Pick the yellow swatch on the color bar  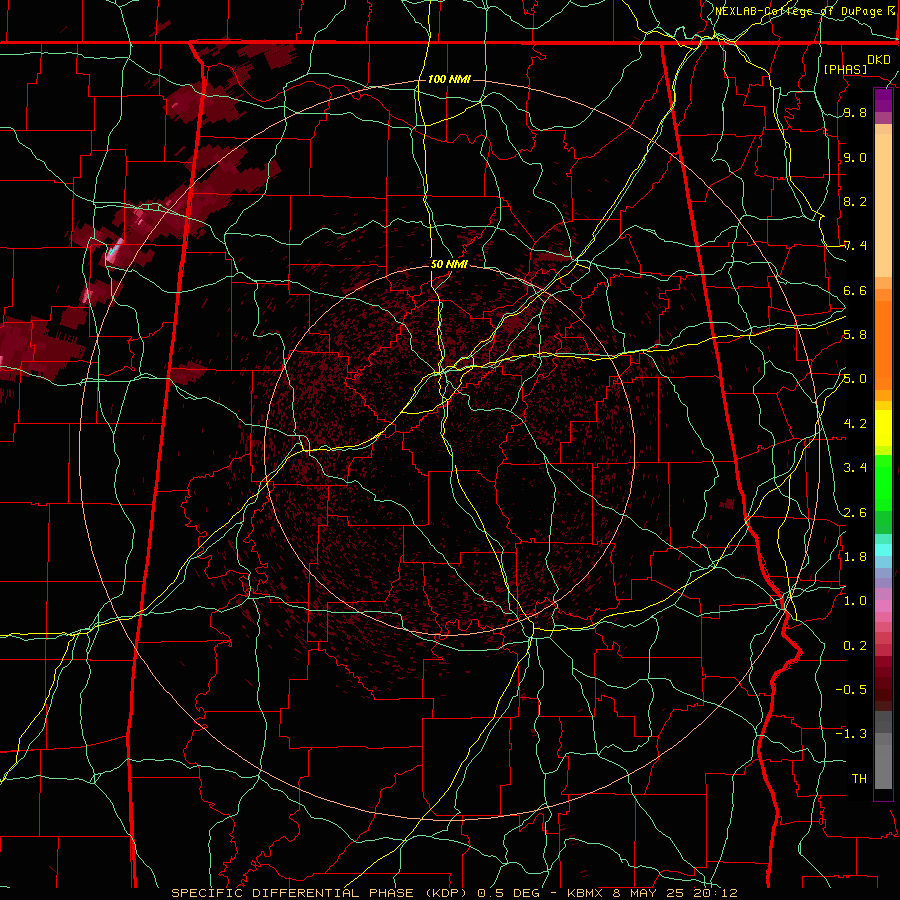coord(883,428)
